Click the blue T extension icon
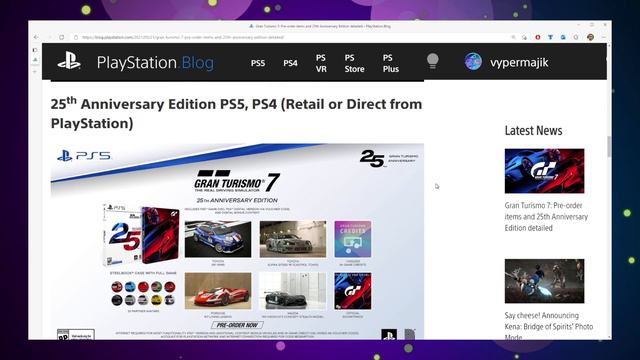 [550, 37]
